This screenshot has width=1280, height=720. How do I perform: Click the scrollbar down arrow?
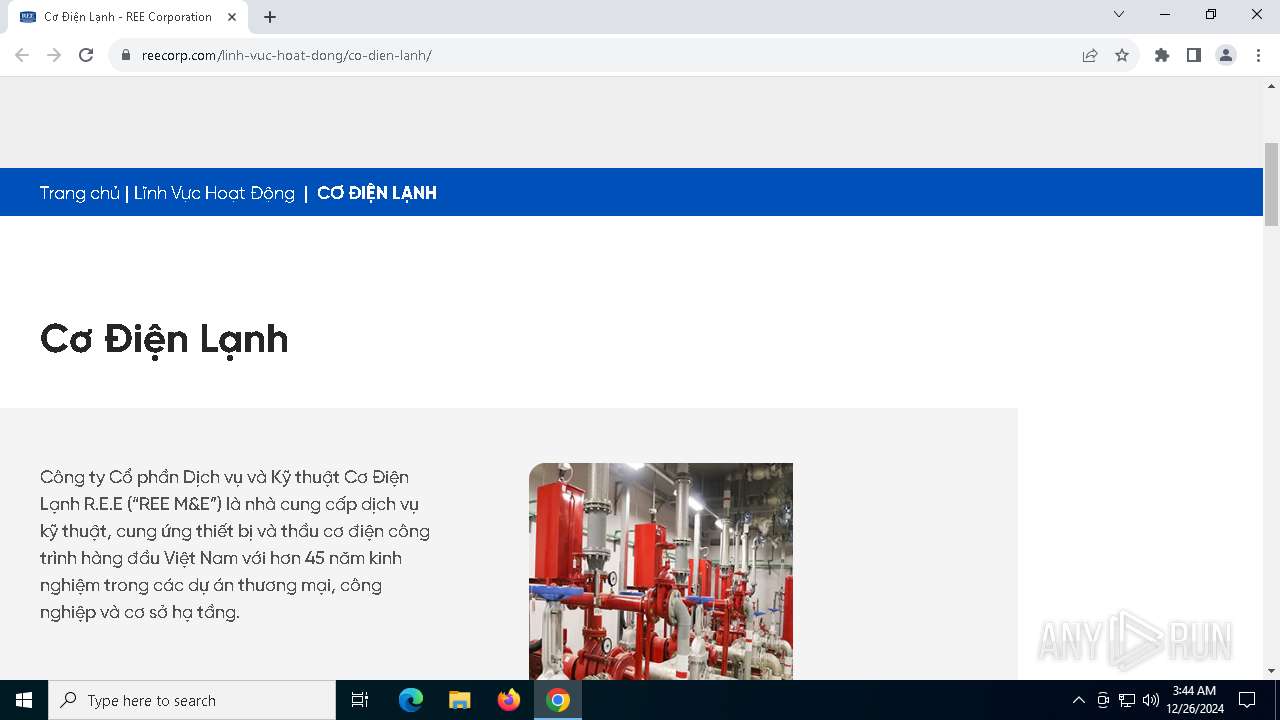coord(1271,671)
